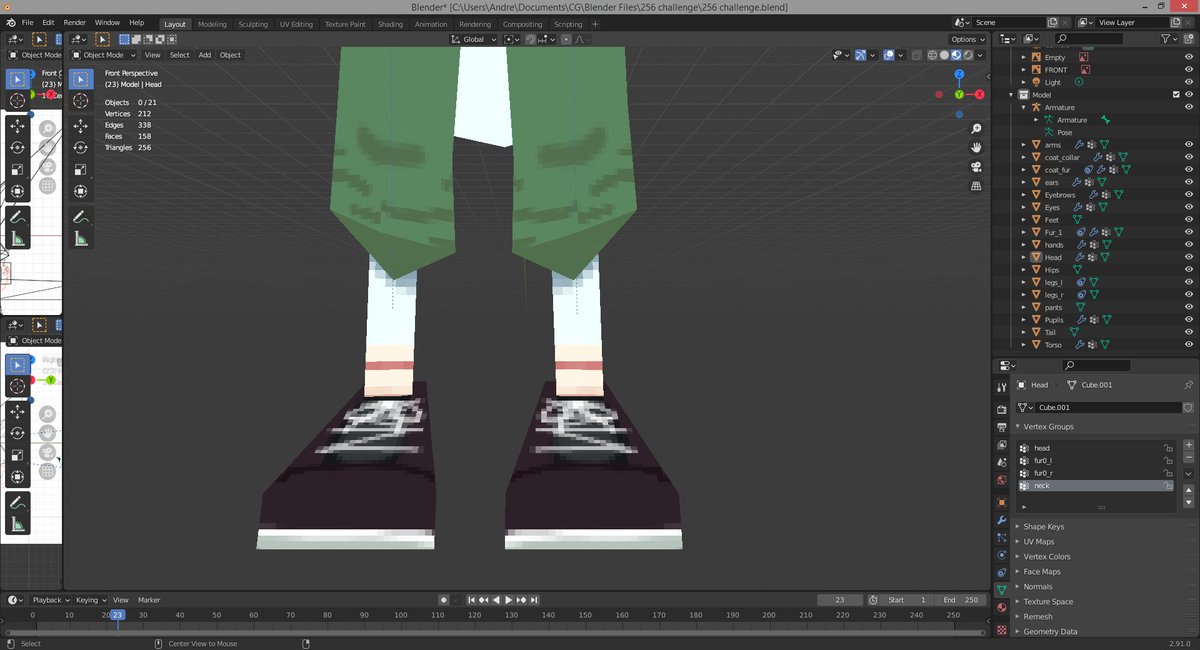Open Object Mode dropdown in main viewport
The image size is (1200, 650).
(105, 55)
